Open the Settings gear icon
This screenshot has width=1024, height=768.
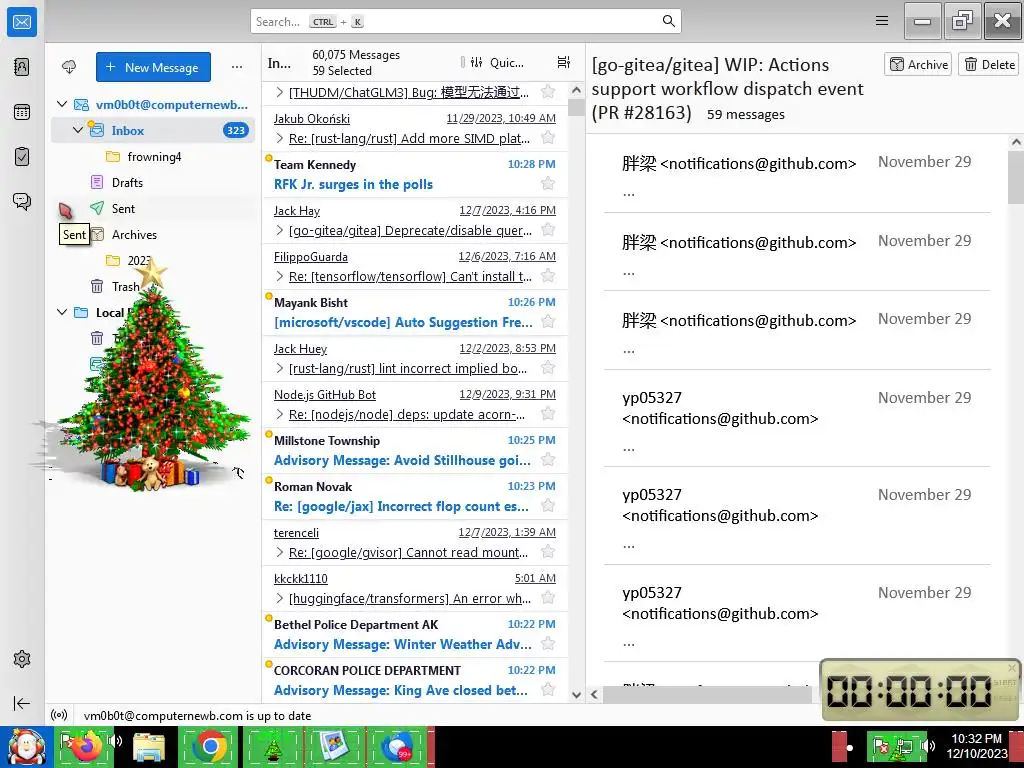pyautogui.click(x=22, y=659)
